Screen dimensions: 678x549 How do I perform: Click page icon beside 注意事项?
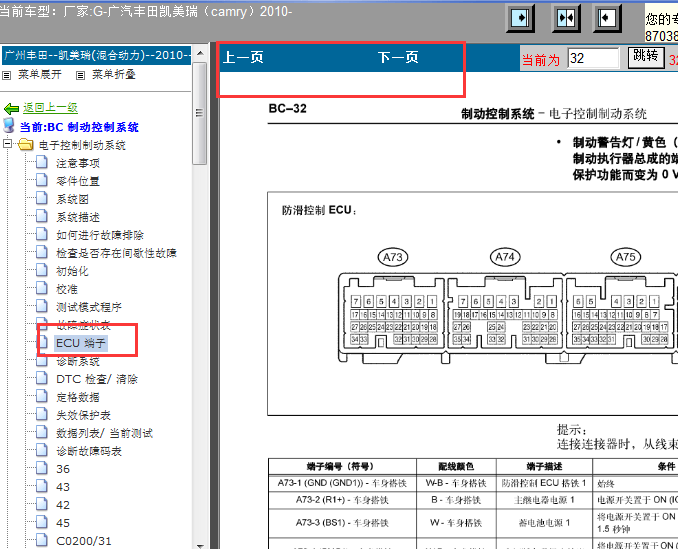click(42, 162)
